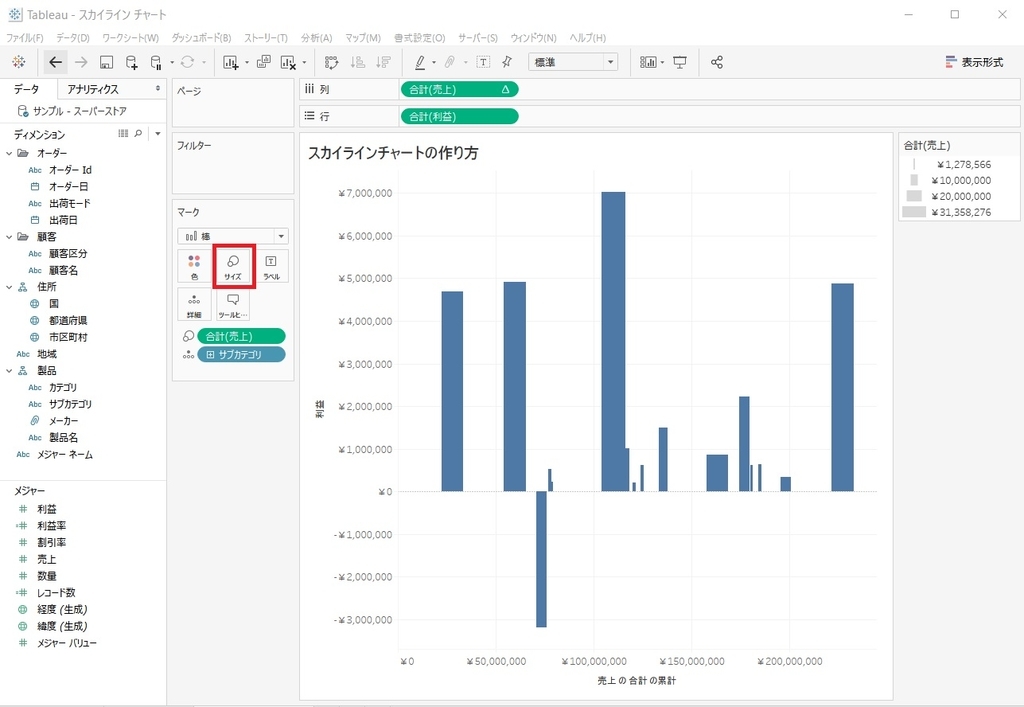This screenshot has width=1024, height=707.
Task: Open the ヘルプ(H) menu
Action: 587,38
